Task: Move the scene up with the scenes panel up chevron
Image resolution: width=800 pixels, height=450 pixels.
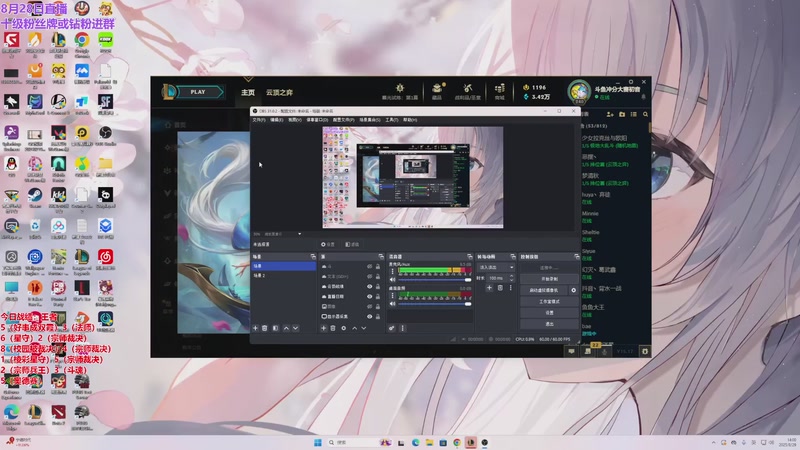Action: (286, 328)
